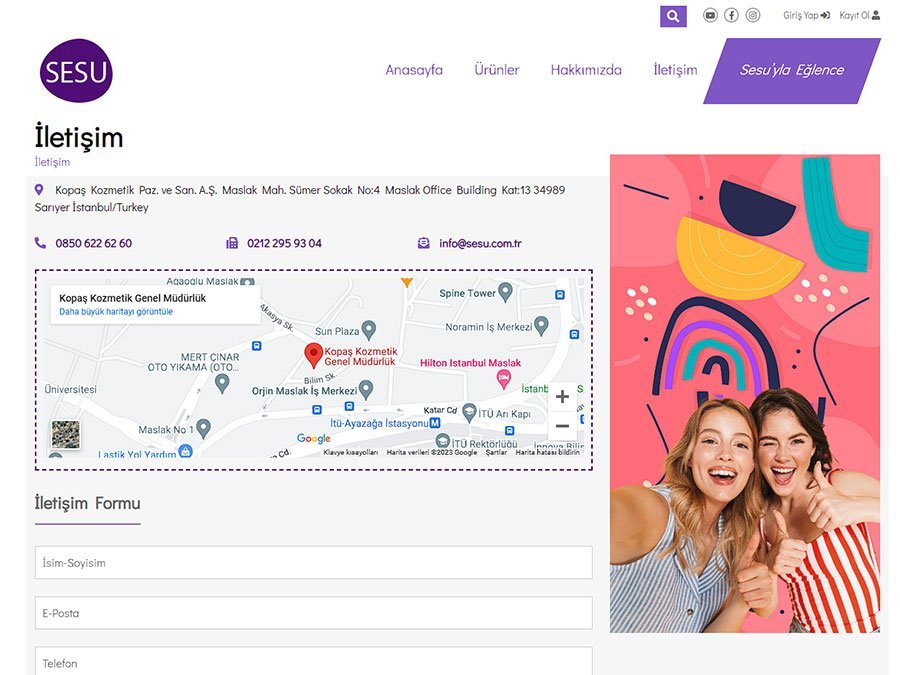Open the Ürünler menu item
Image resolution: width=900 pixels, height=675 pixels.
click(x=496, y=70)
